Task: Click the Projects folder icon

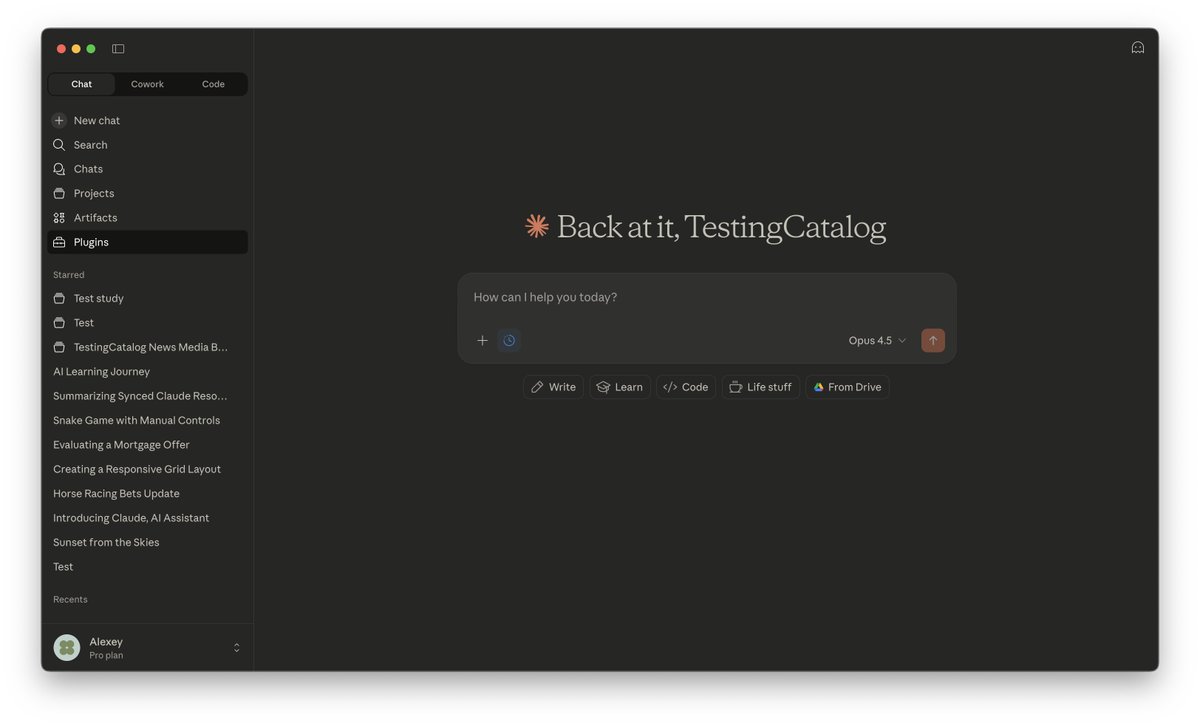Action: click(59, 193)
